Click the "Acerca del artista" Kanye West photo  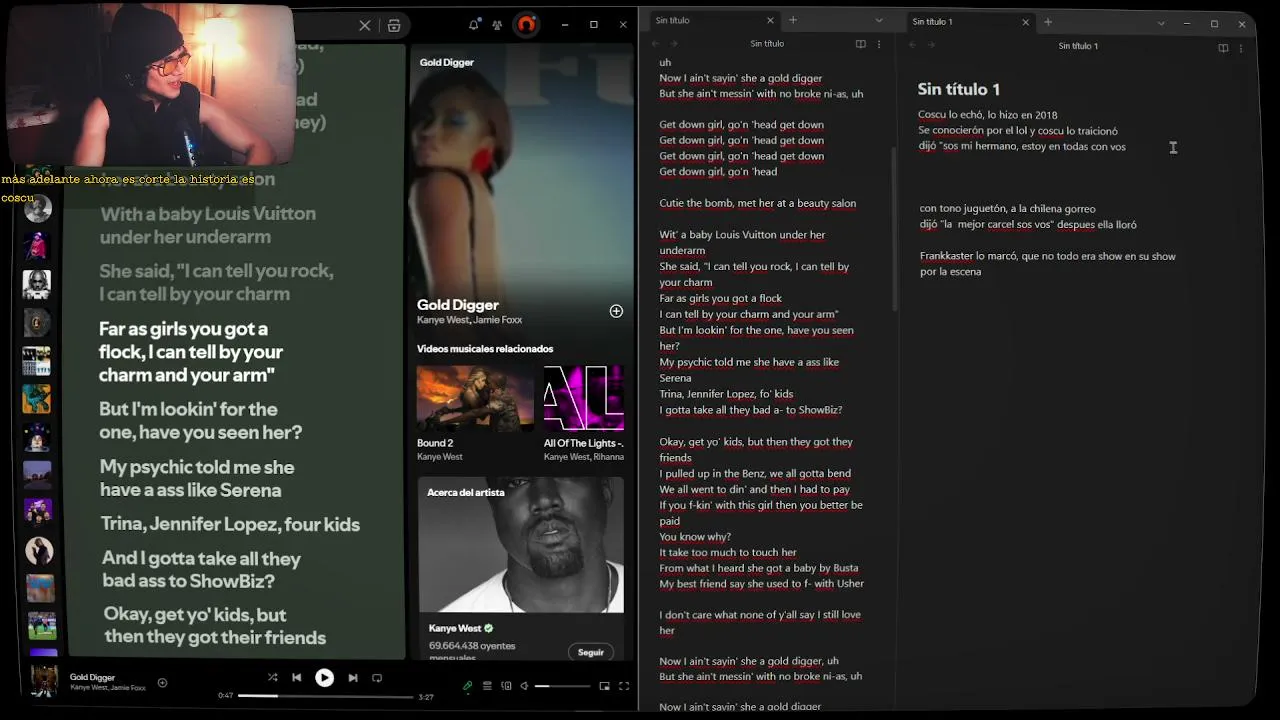coord(521,545)
